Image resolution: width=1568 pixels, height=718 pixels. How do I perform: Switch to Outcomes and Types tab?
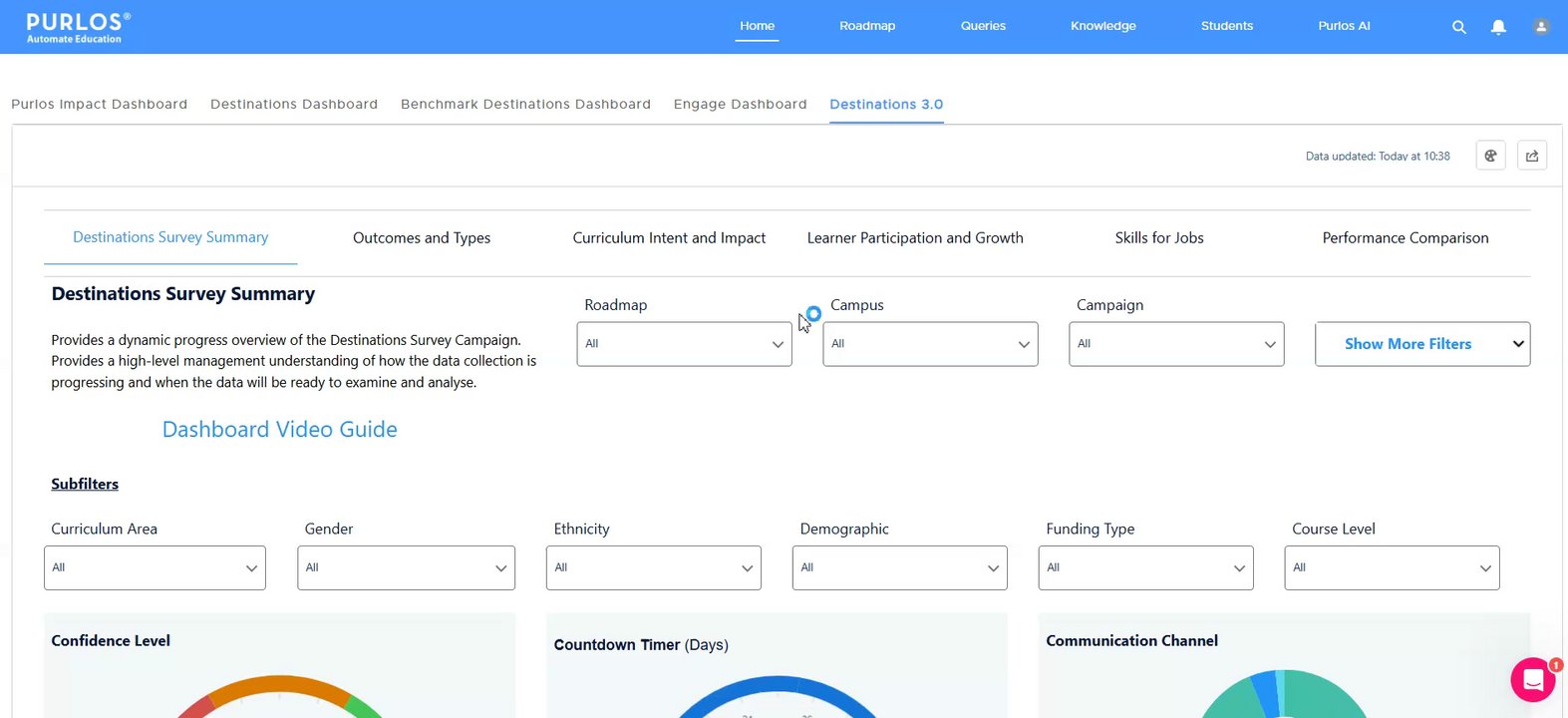[x=422, y=238]
